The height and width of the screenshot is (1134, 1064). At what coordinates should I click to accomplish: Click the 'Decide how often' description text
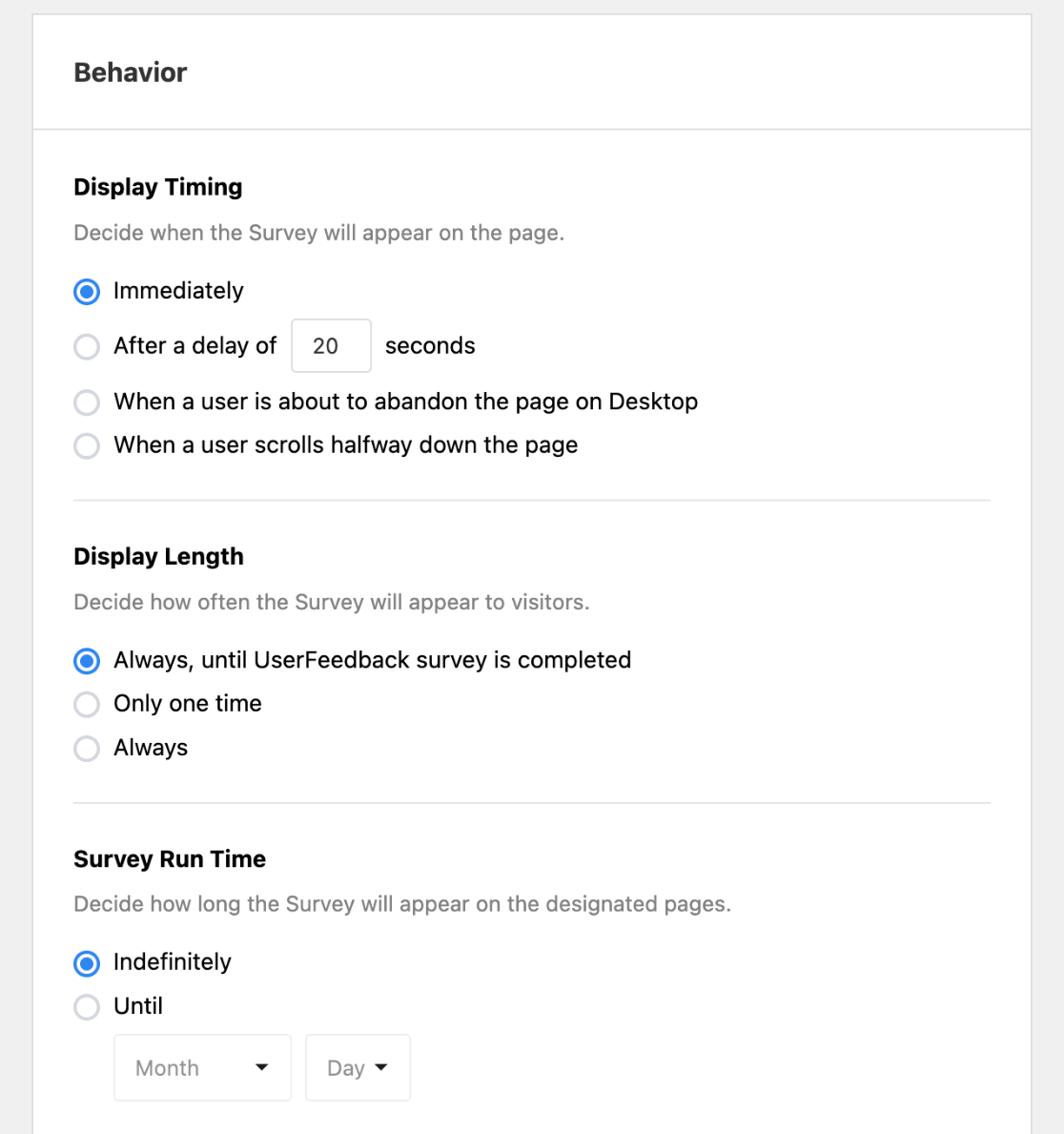click(x=331, y=602)
